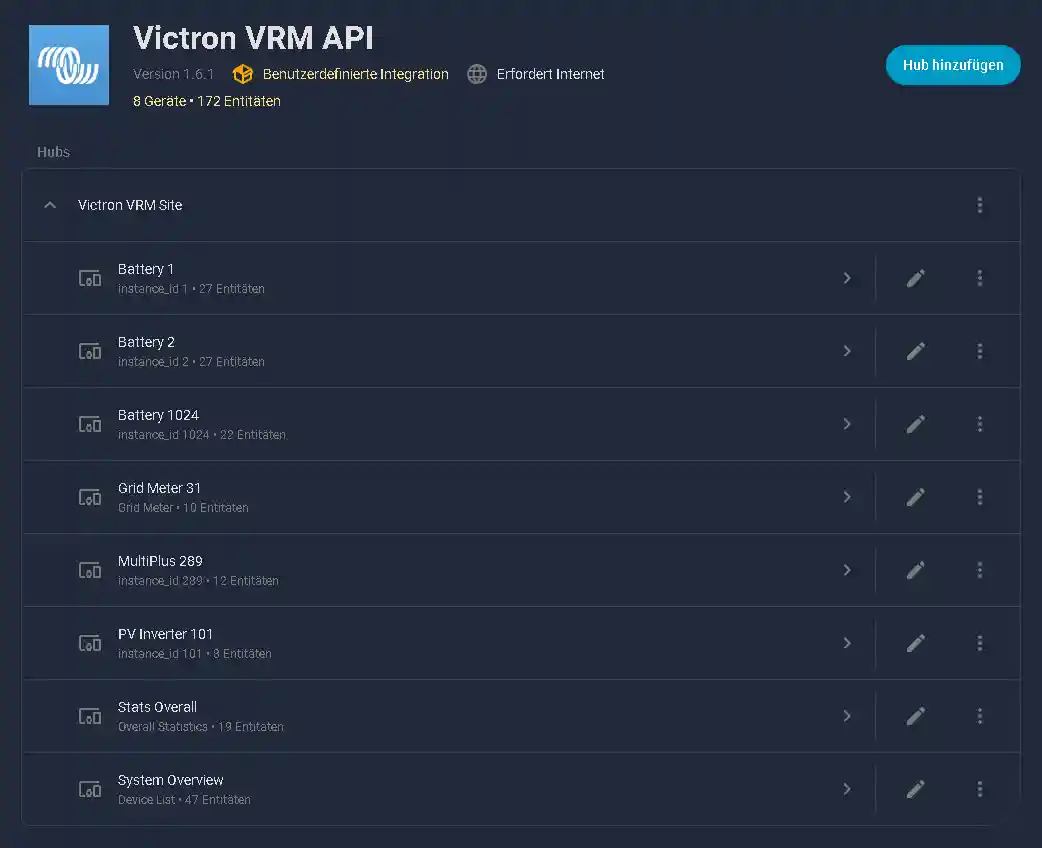
Task: Click 'Overall Statistics • 19 Entitäten' subtitle
Action: [x=201, y=727]
